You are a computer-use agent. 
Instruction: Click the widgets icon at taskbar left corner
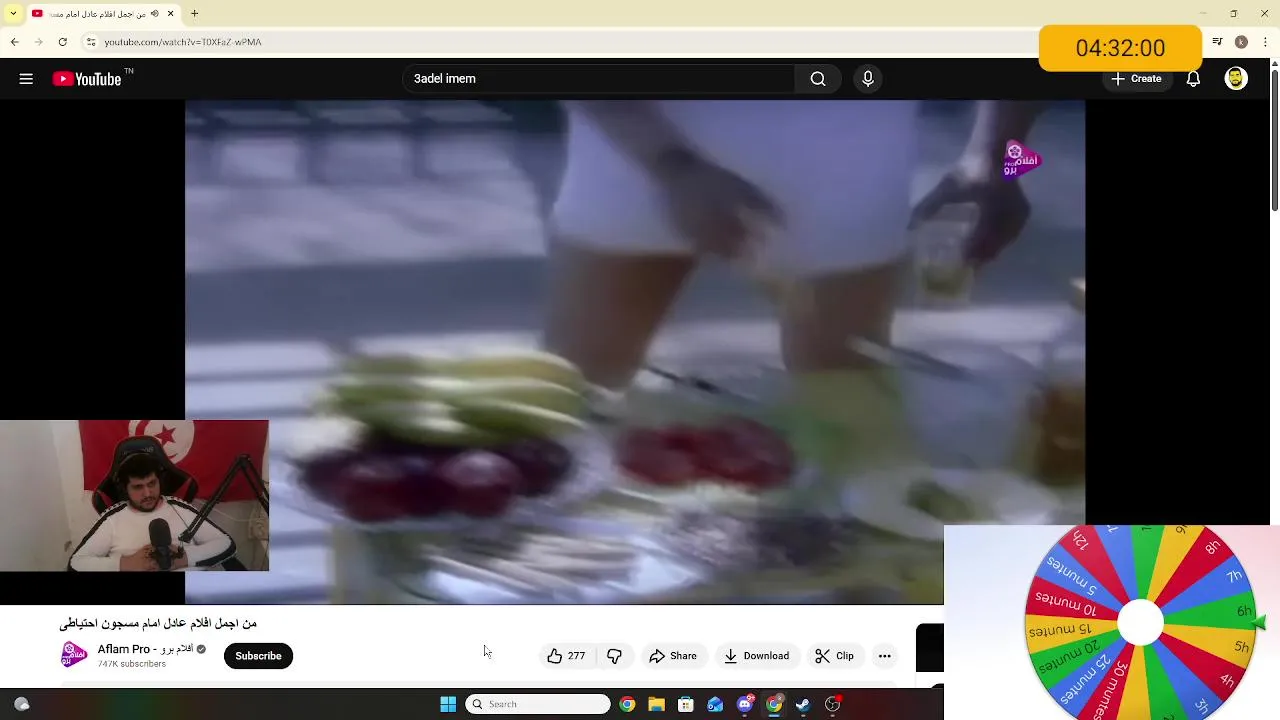point(21,704)
